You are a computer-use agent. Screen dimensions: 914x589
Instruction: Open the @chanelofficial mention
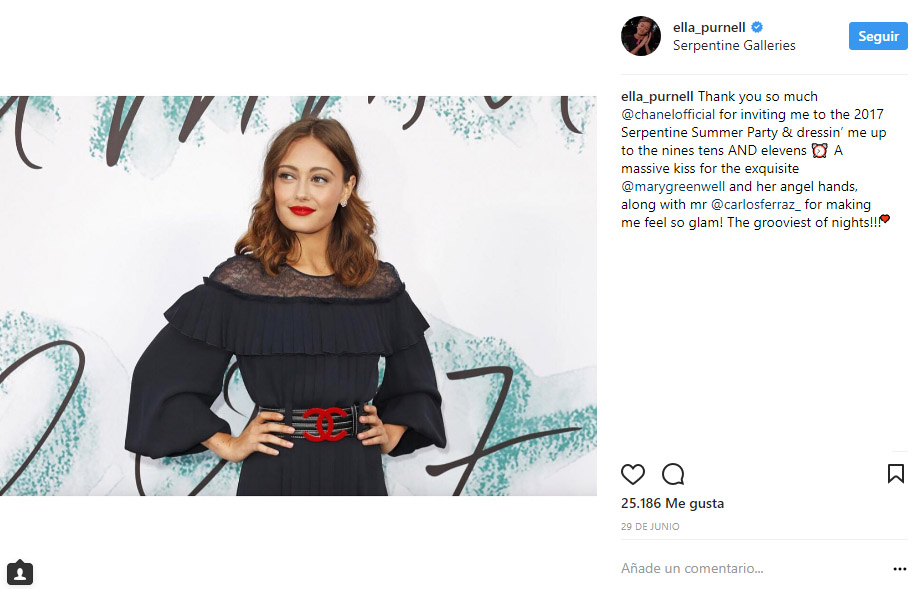[667, 114]
